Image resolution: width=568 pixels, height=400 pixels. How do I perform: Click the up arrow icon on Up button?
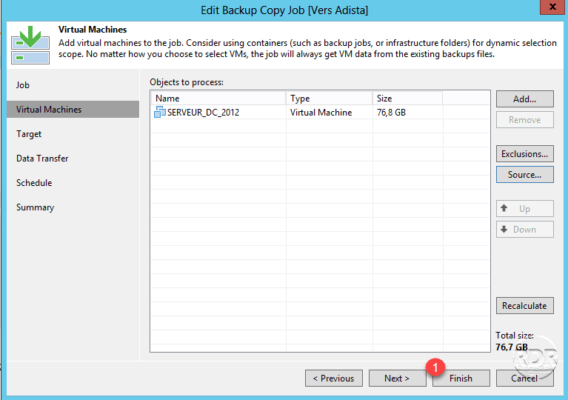click(504, 208)
